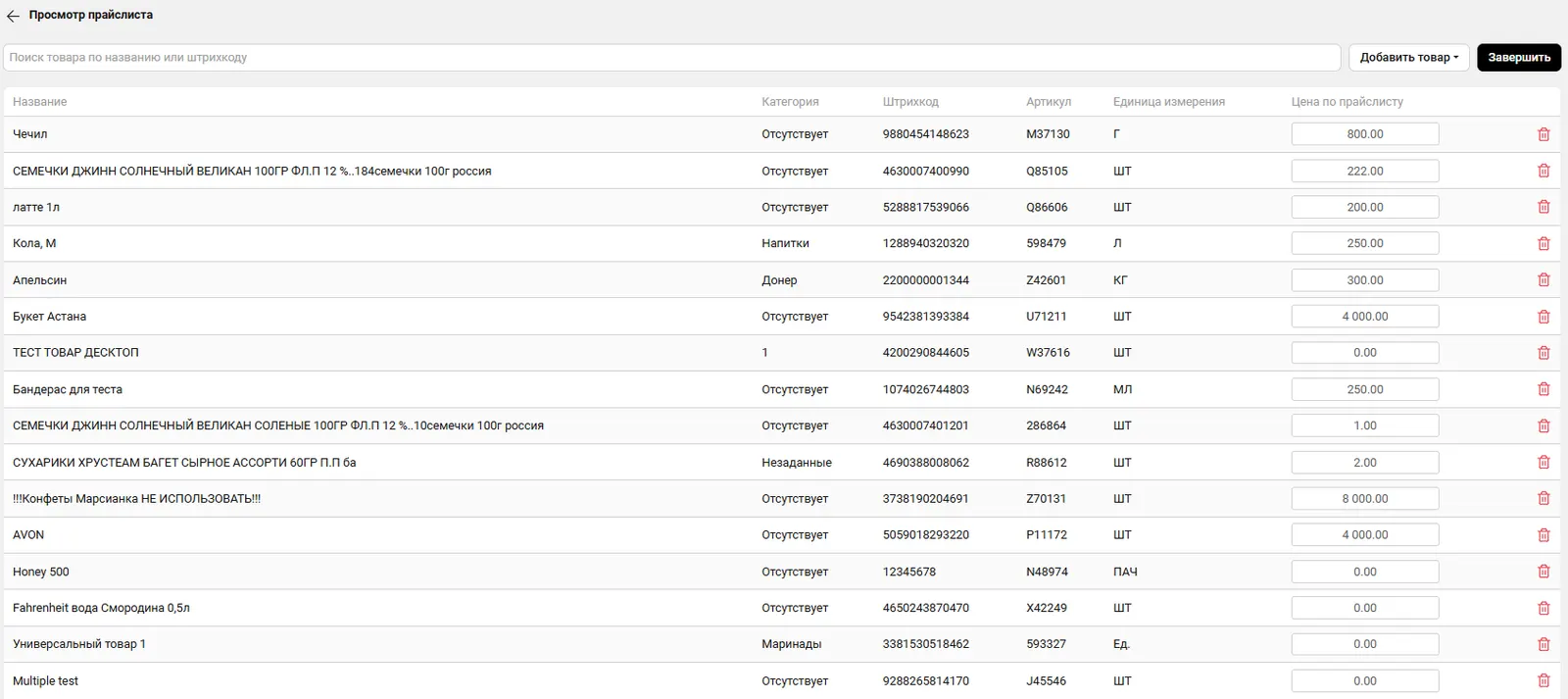
Task: Delete the Кола, М product row
Action: click(x=1543, y=243)
